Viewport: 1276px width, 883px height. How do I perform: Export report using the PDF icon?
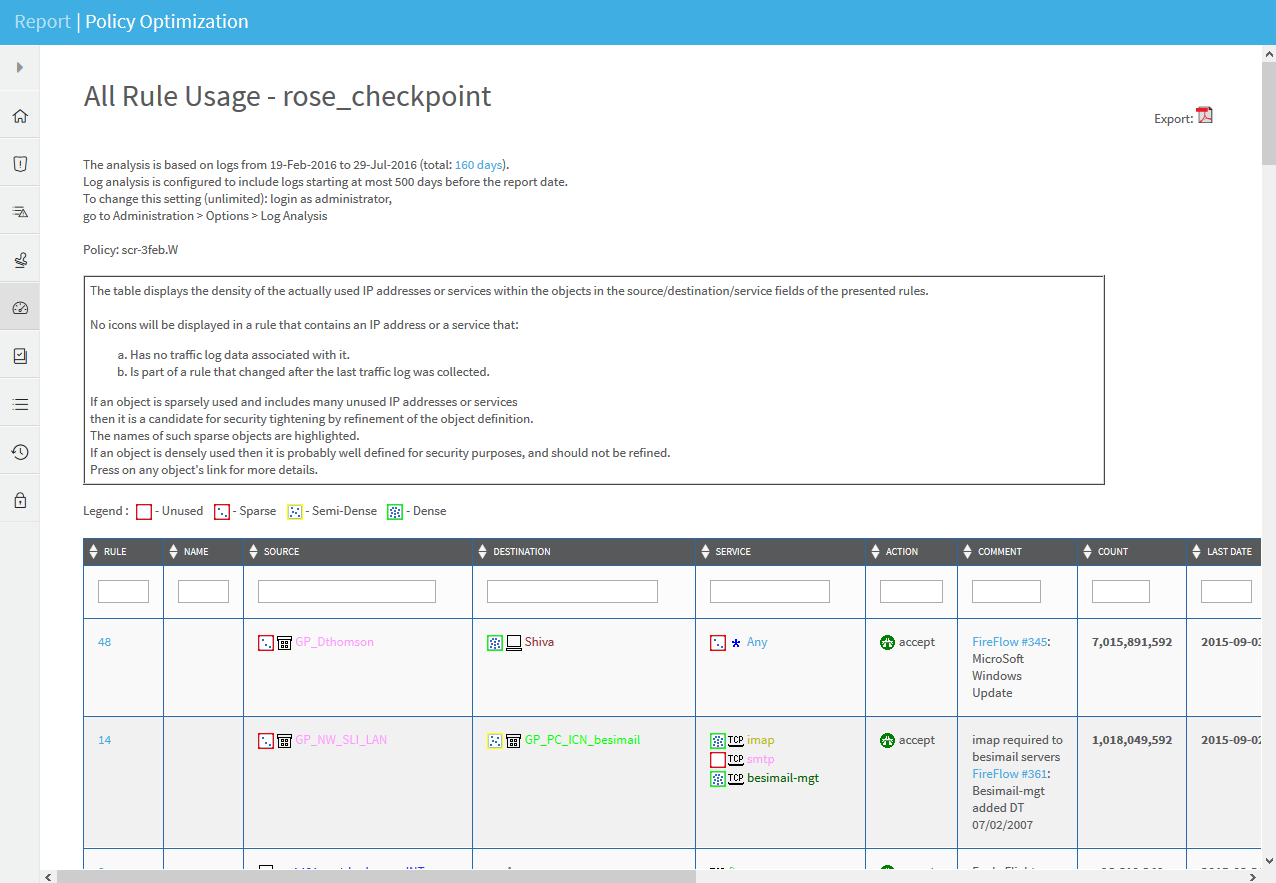click(x=1204, y=116)
